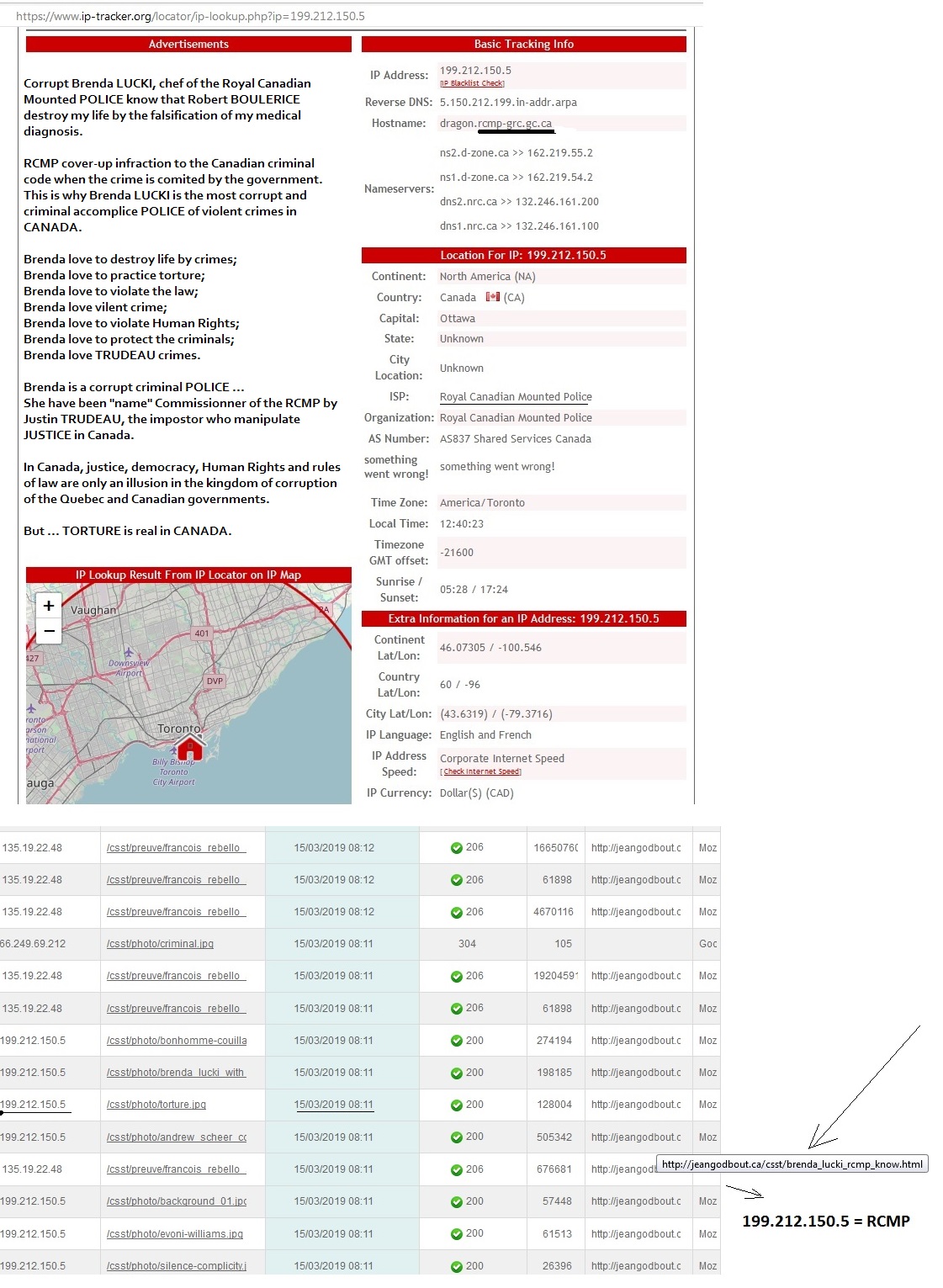The height and width of the screenshot is (1288, 943).
Task: Click the Capital value Ottawa
Action: coord(458,319)
